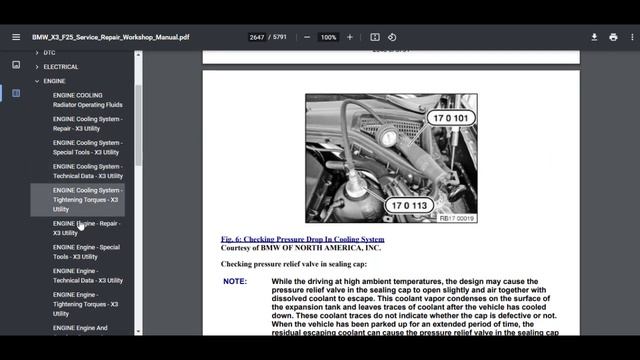Open ENGINE Engine And entry

pos(80,328)
